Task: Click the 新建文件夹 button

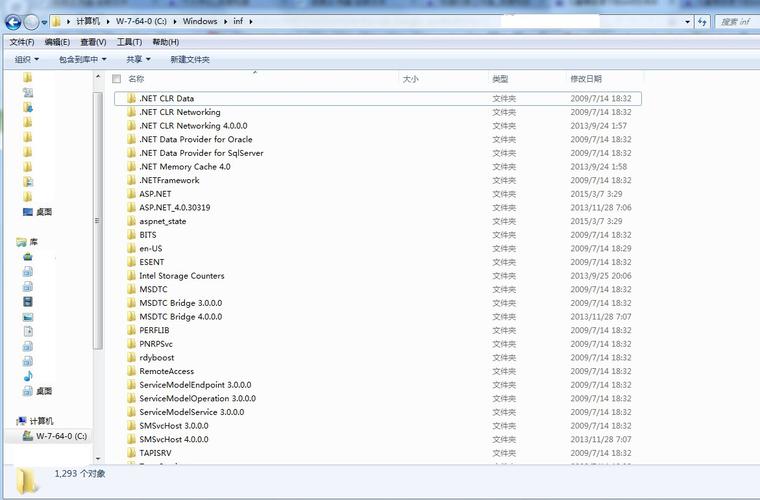Action: point(190,59)
